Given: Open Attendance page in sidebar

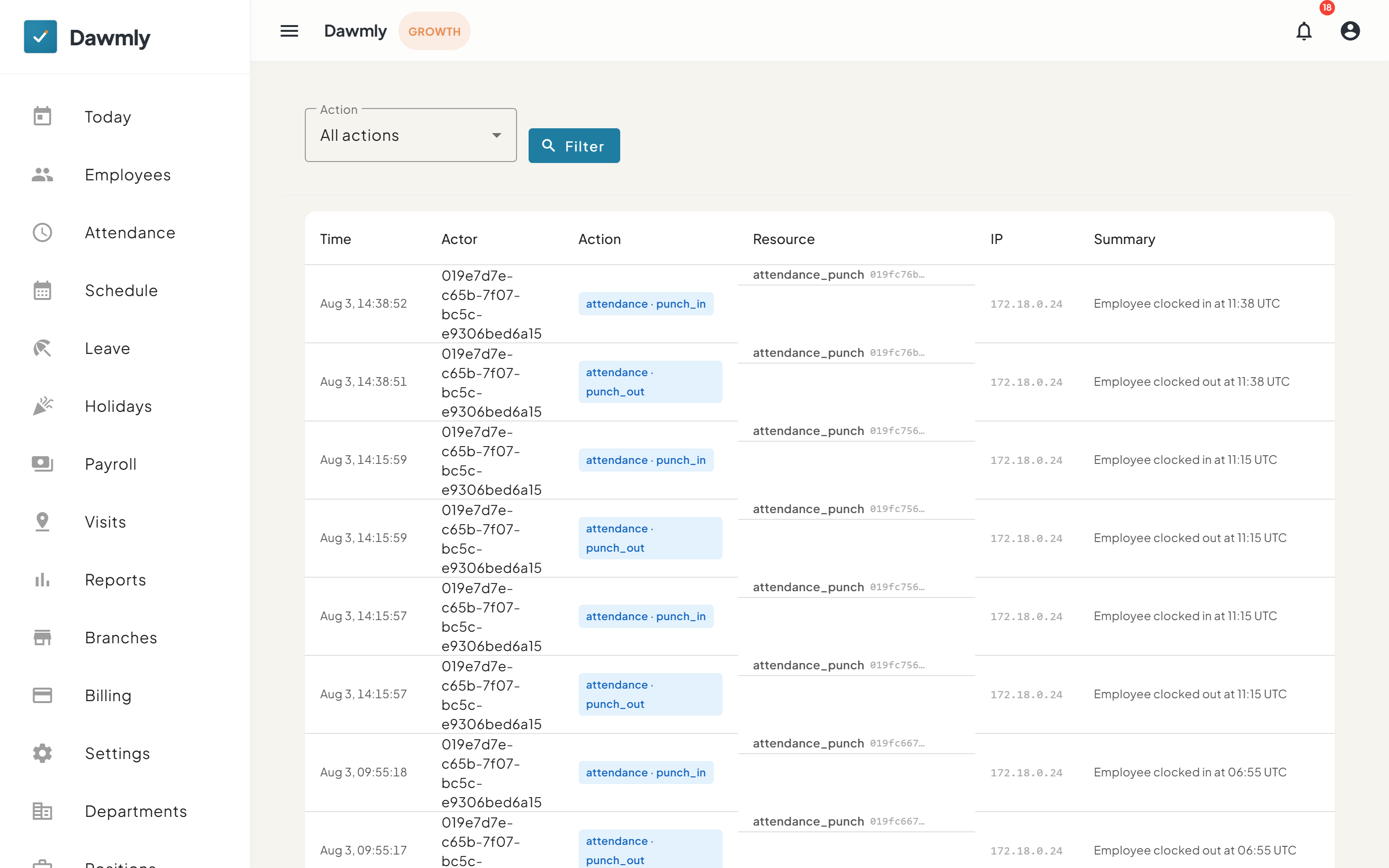Looking at the screenshot, I should click(x=130, y=232).
